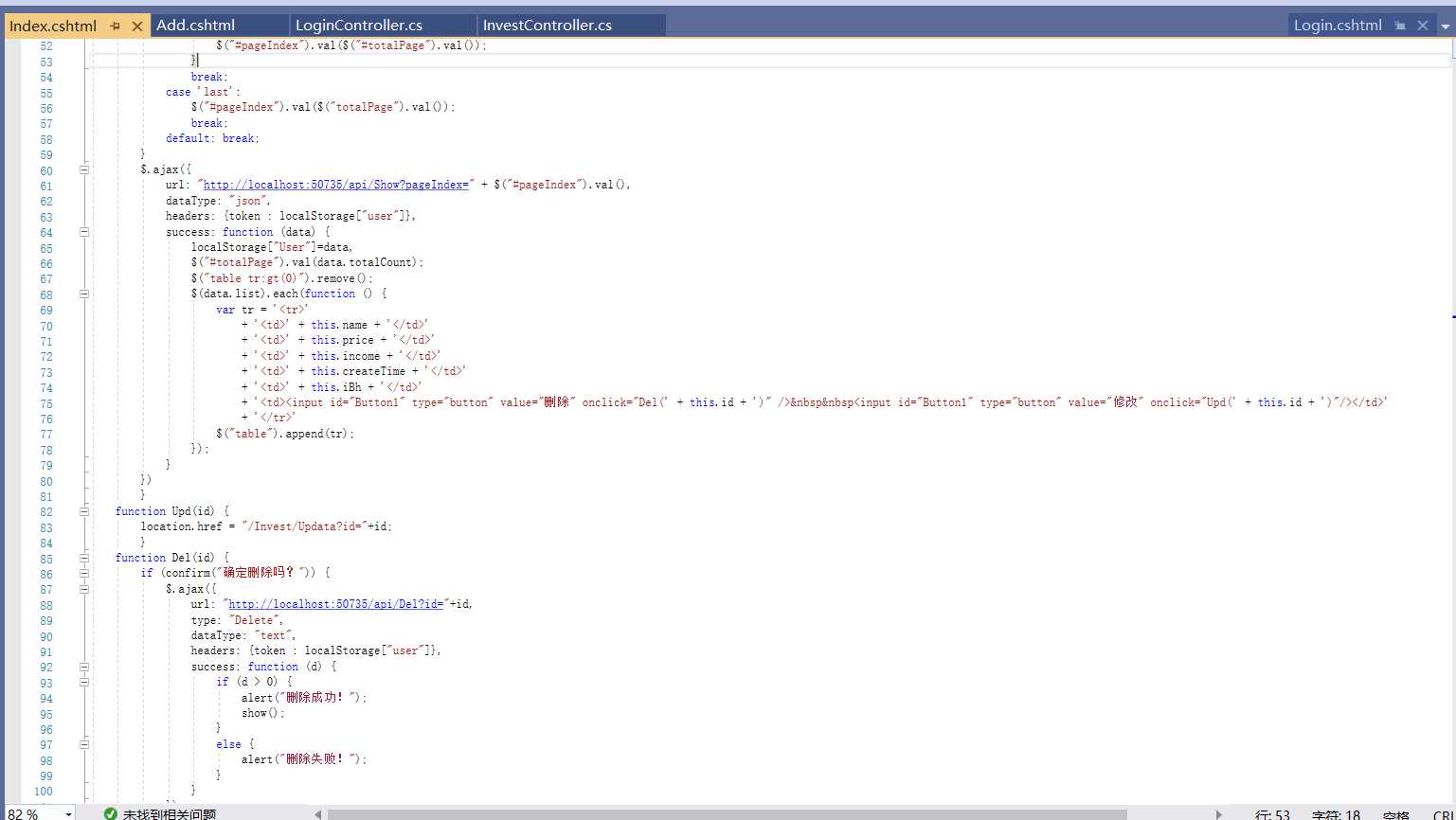
Task: Click the alert("删除失败！") line
Action: pos(304,759)
